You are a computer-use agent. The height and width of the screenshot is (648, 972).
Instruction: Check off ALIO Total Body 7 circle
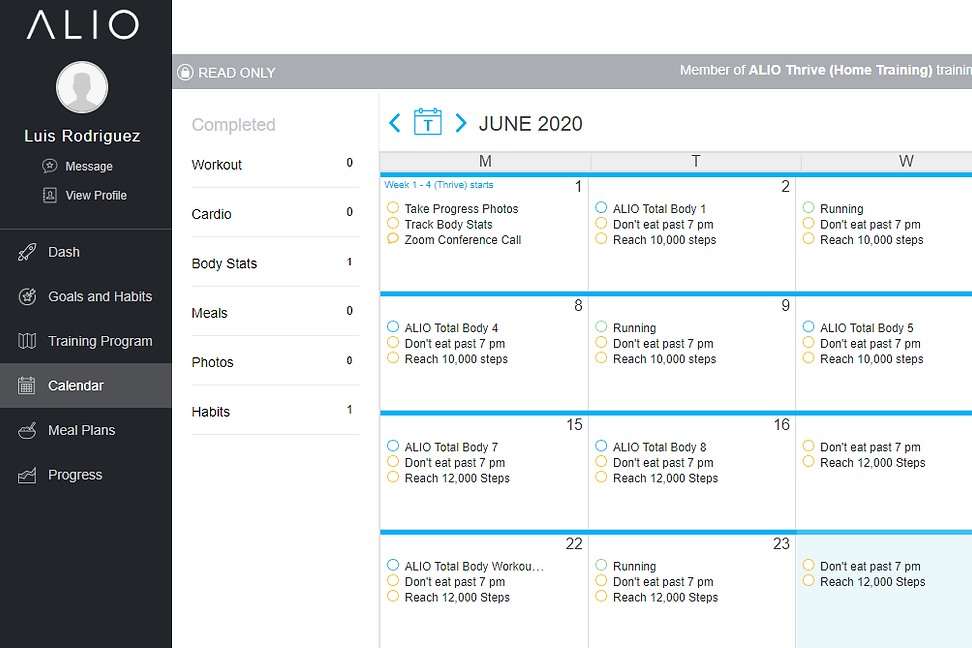pos(392,445)
